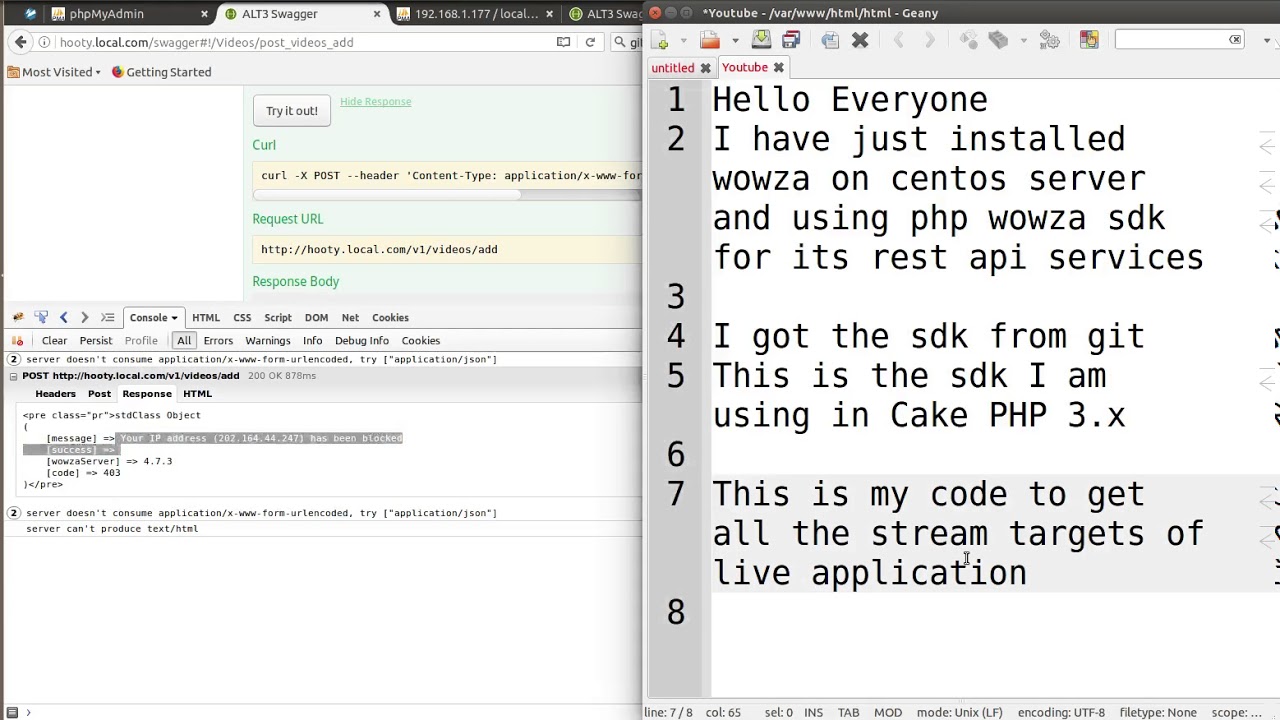
Task: Click the Firebug bug icon
Action: tap(17, 317)
